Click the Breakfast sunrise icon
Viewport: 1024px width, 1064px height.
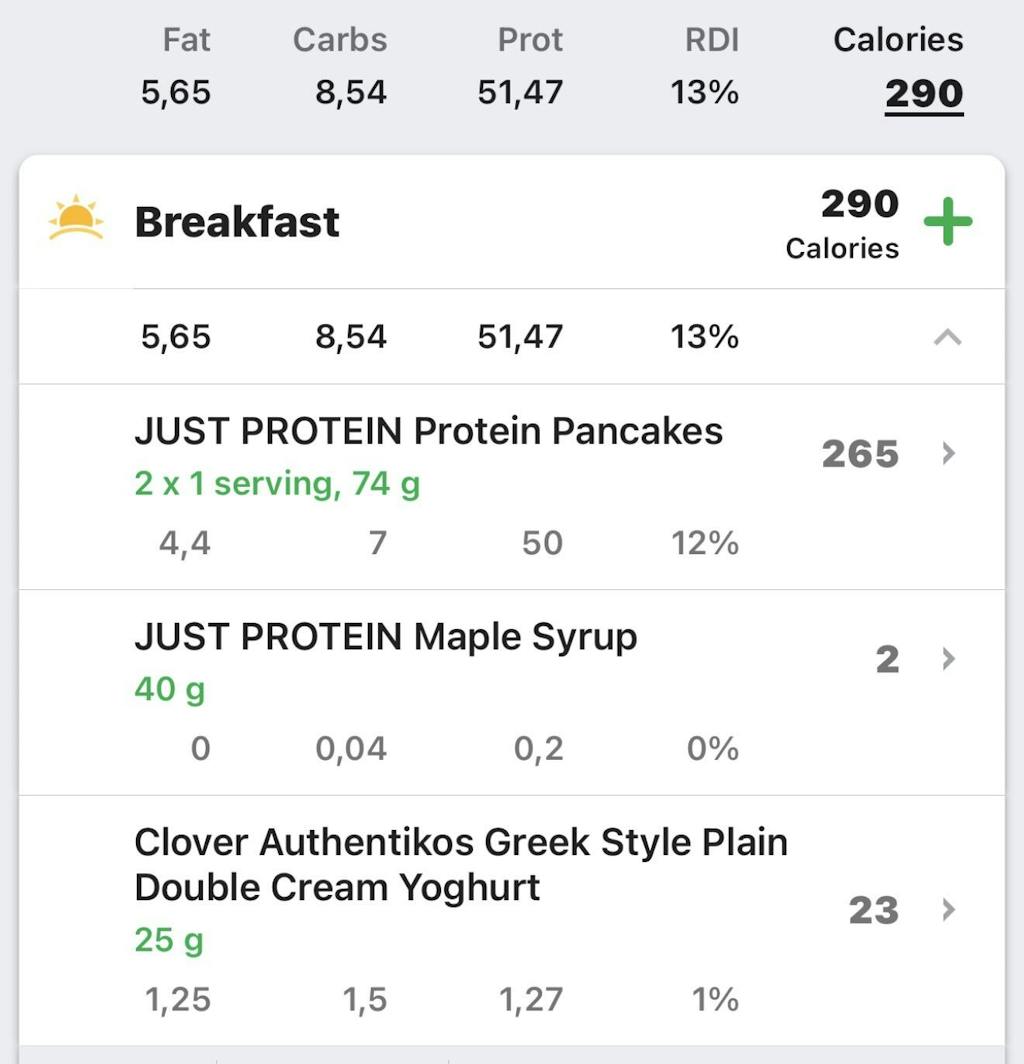coord(76,220)
